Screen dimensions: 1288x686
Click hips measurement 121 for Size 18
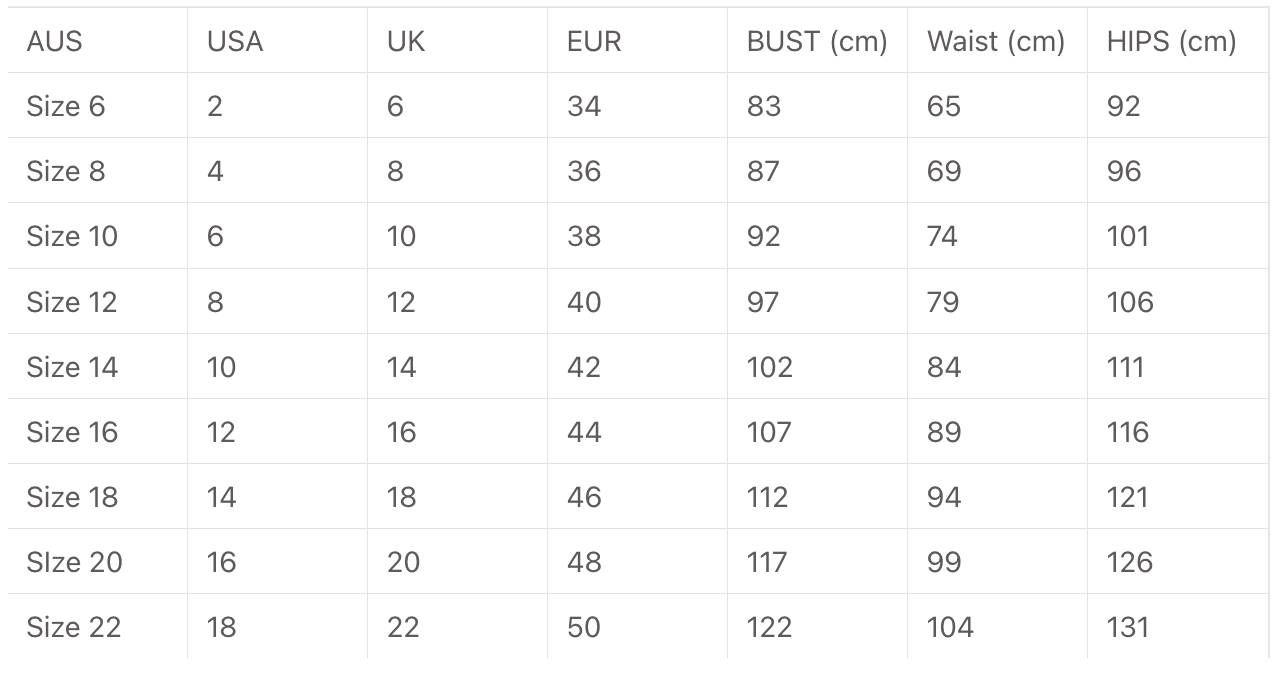click(x=1128, y=498)
